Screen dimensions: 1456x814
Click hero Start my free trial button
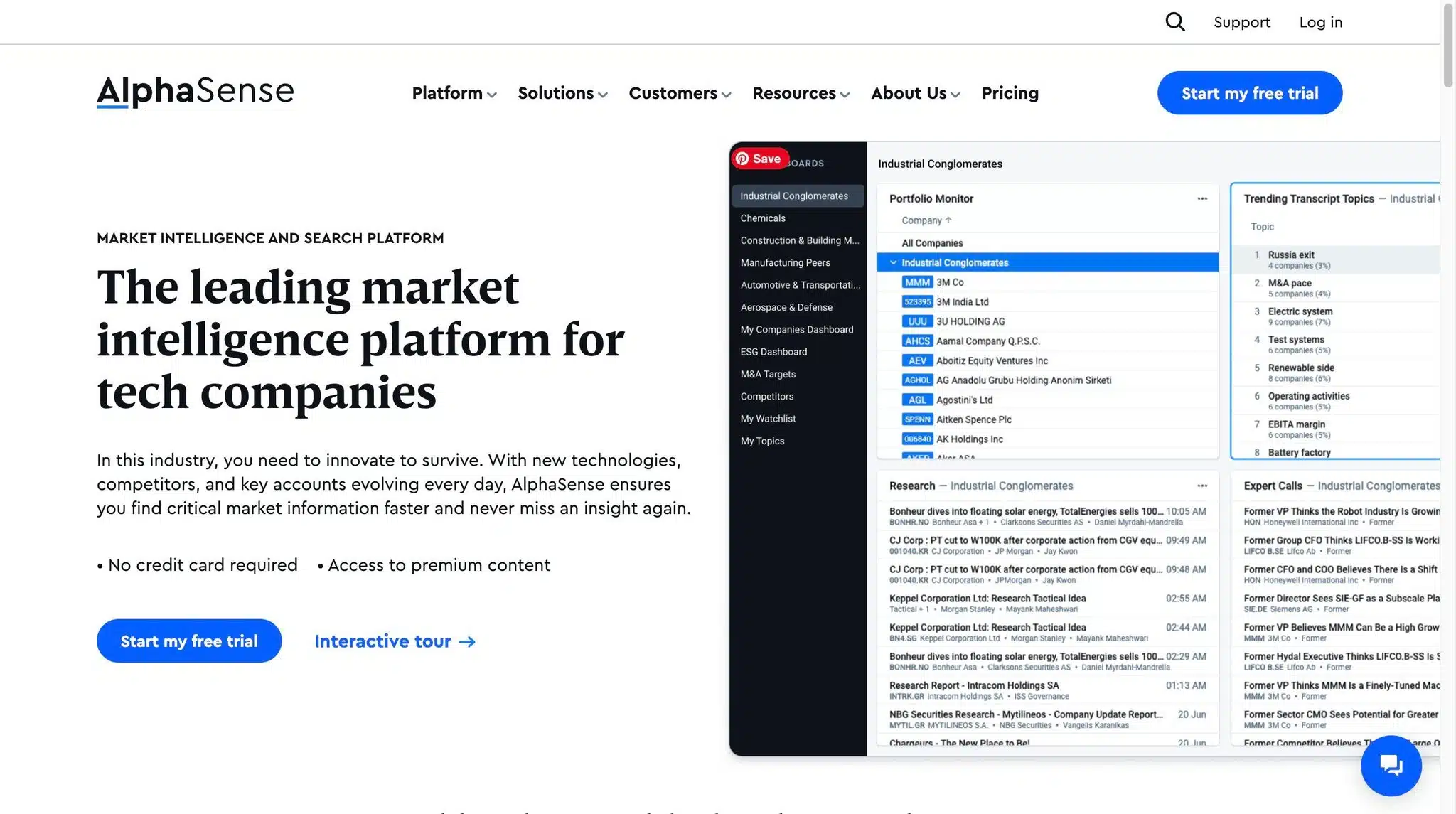point(189,641)
